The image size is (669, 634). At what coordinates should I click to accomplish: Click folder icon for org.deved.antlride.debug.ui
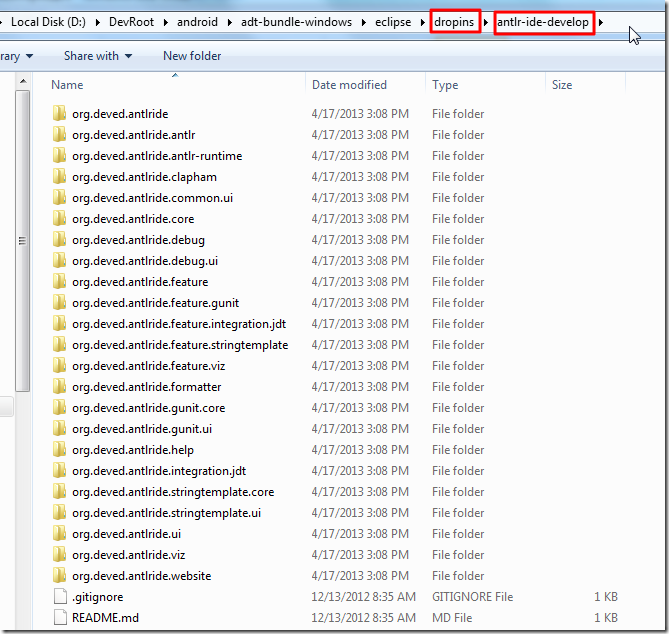59,260
